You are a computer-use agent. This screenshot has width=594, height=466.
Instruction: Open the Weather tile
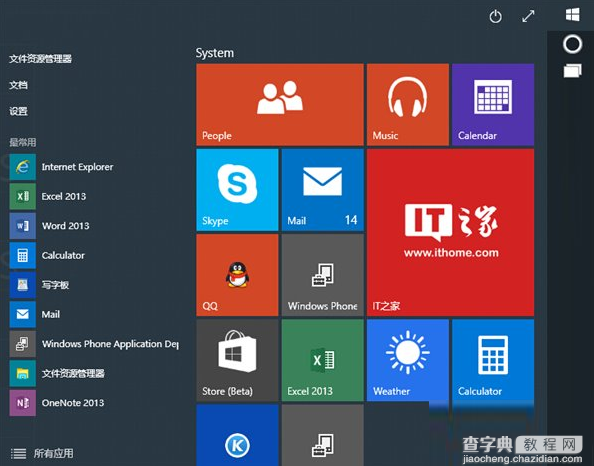click(408, 360)
